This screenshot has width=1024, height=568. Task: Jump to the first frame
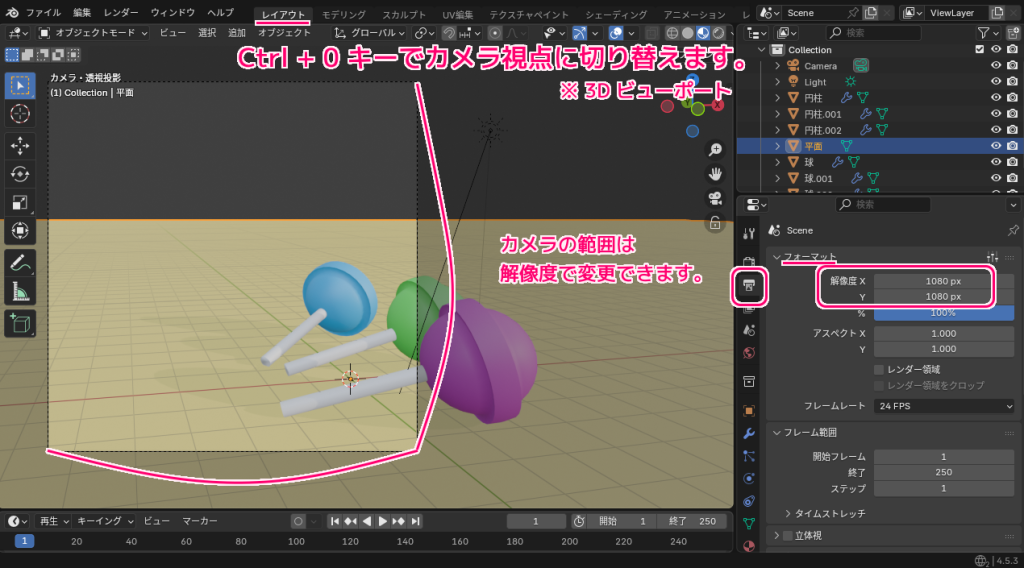coord(334,521)
